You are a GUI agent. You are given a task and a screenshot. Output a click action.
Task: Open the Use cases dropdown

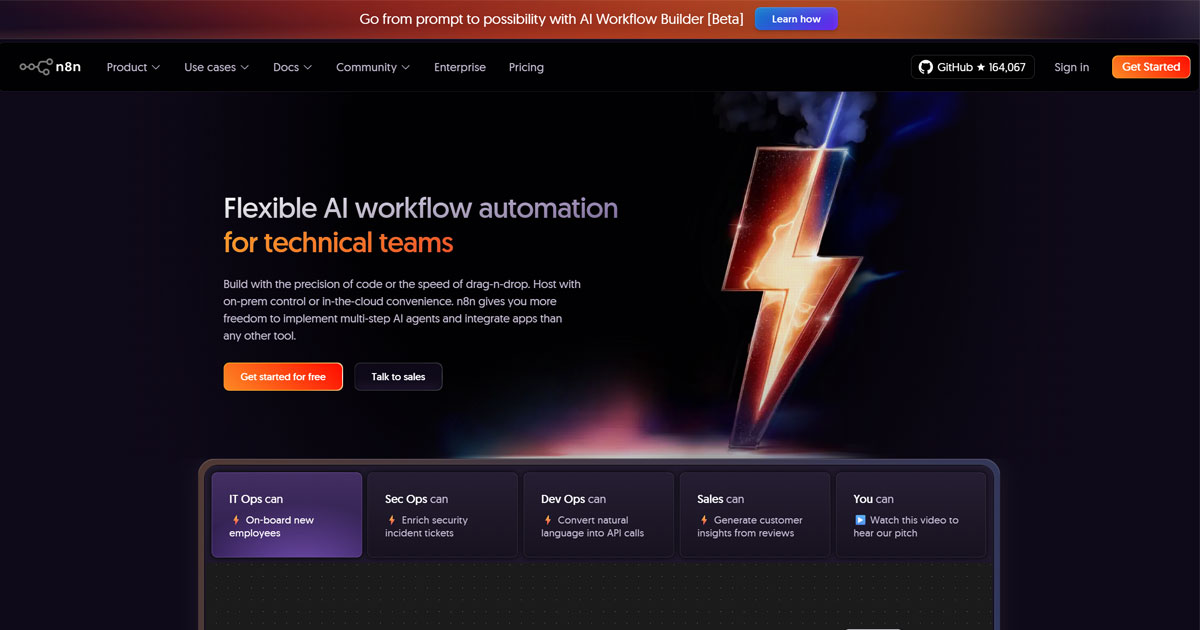(x=216, y=67)
